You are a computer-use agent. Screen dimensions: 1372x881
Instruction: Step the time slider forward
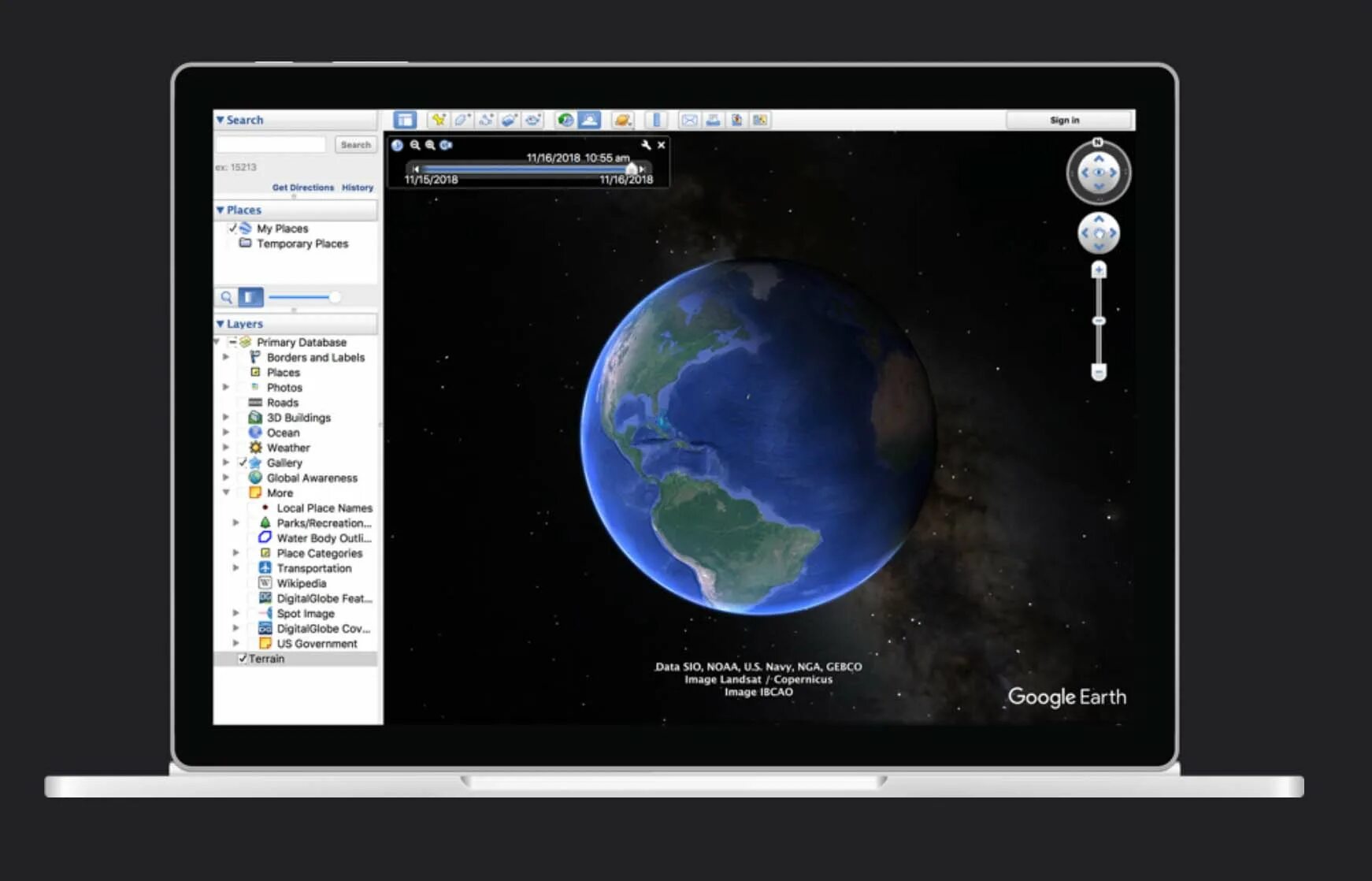click(x=643, y=169)
